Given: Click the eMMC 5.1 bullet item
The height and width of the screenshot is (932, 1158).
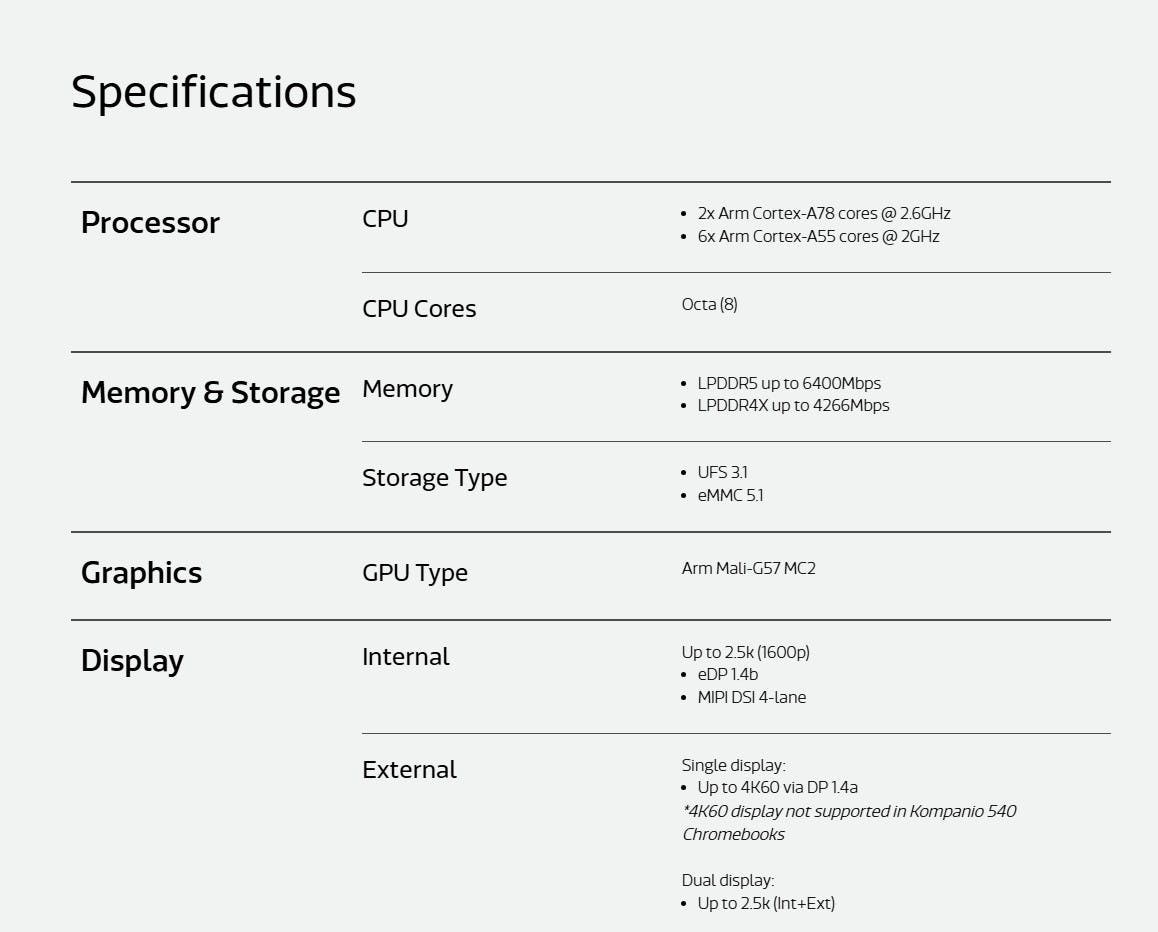Looking at the screenshot, I should pyautogui.click(x=730, y=495).
